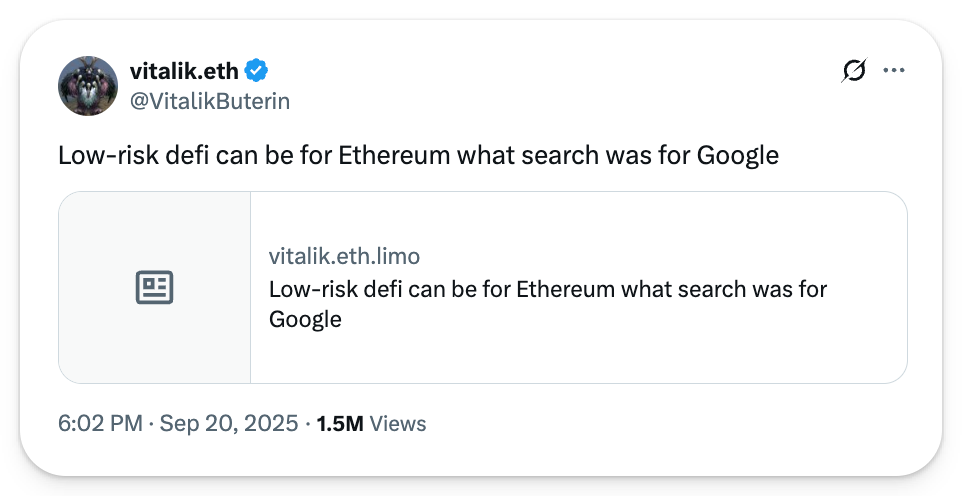
Task: Click the 6:02 PM post time
Action: 100,424
